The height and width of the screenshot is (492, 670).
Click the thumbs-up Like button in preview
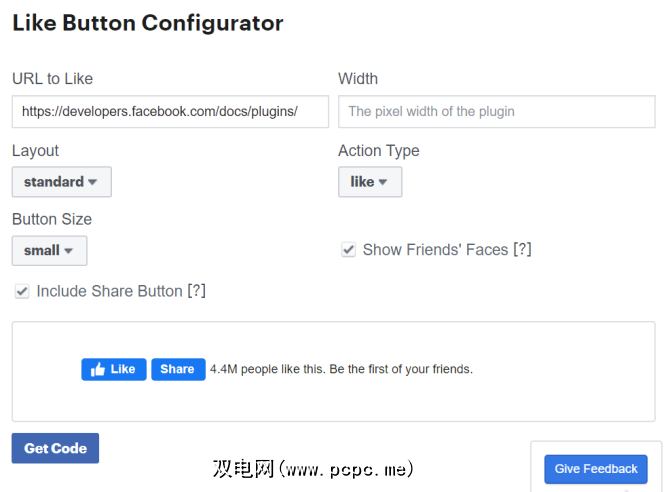(x=114, y=369)
